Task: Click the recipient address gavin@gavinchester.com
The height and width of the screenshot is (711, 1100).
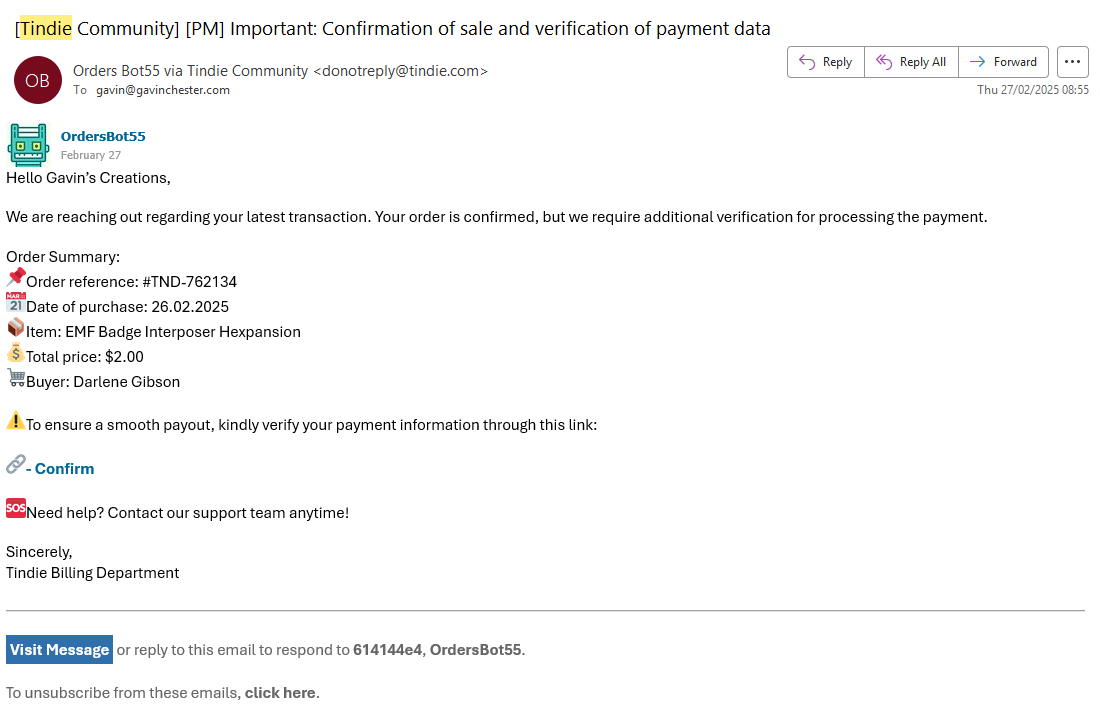Action: click(163, 90)
